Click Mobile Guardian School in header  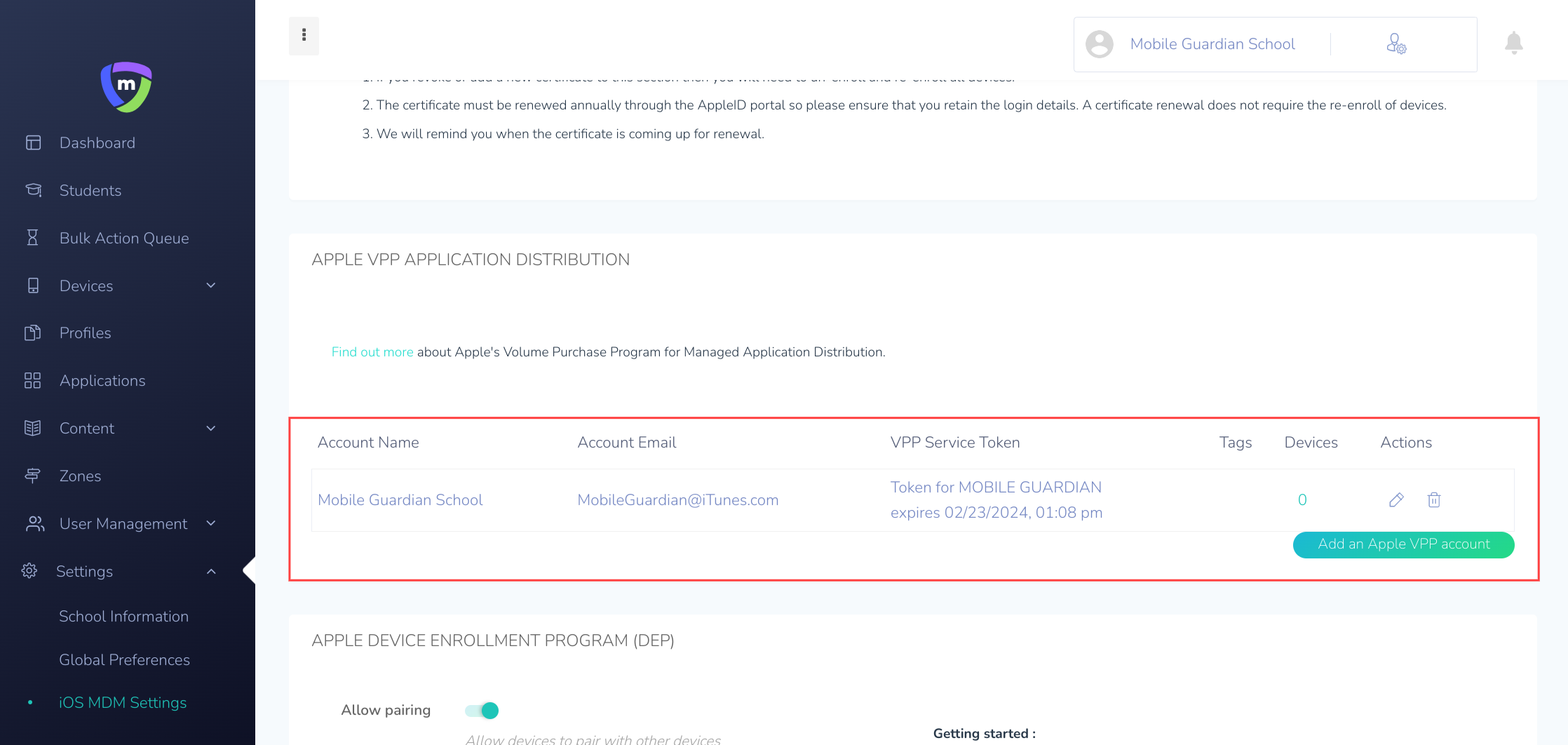click(x=1212, y=44)
